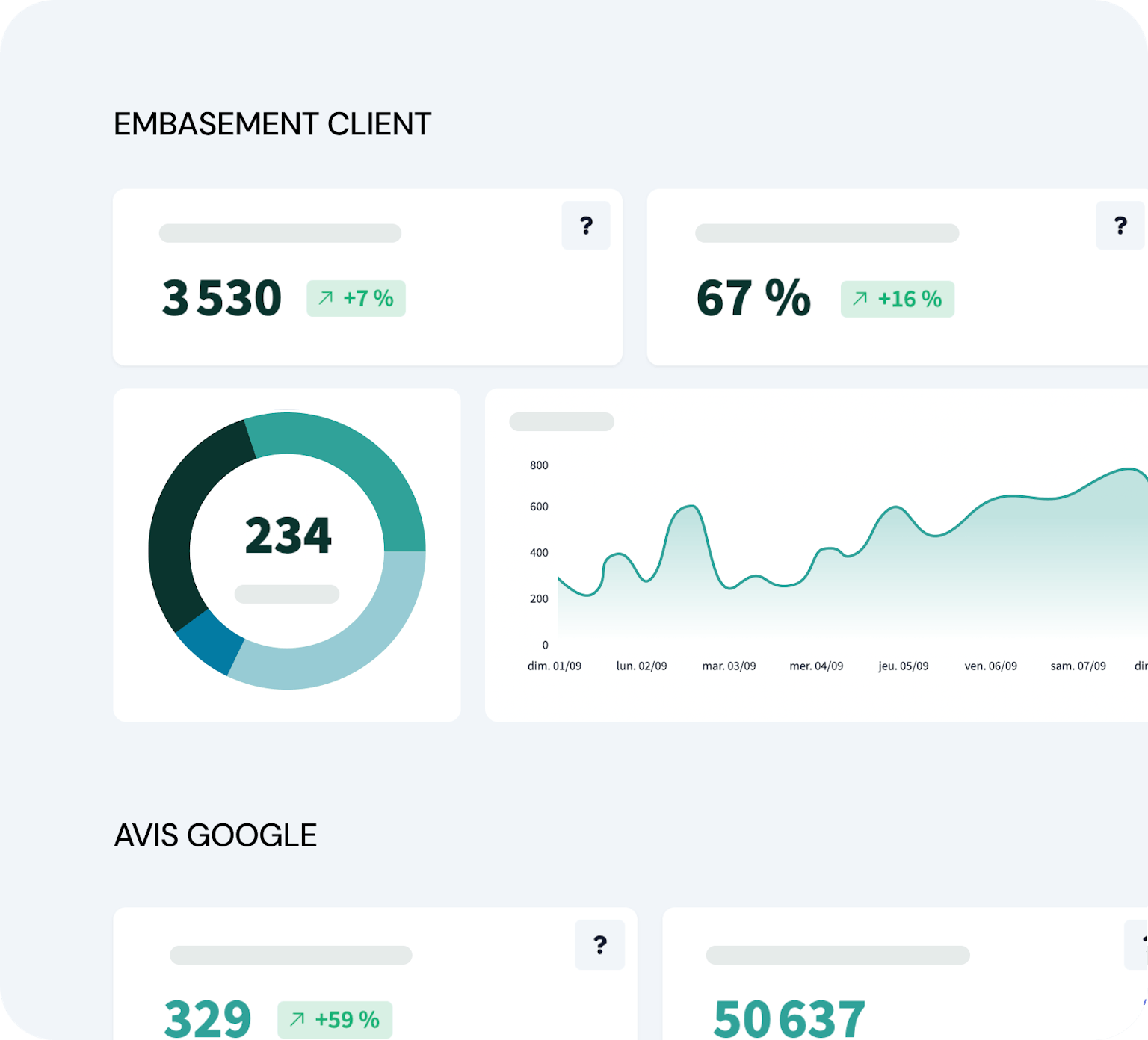Open help icon on the 3 530 card
1148x1040 pixels.
(586, 225)
